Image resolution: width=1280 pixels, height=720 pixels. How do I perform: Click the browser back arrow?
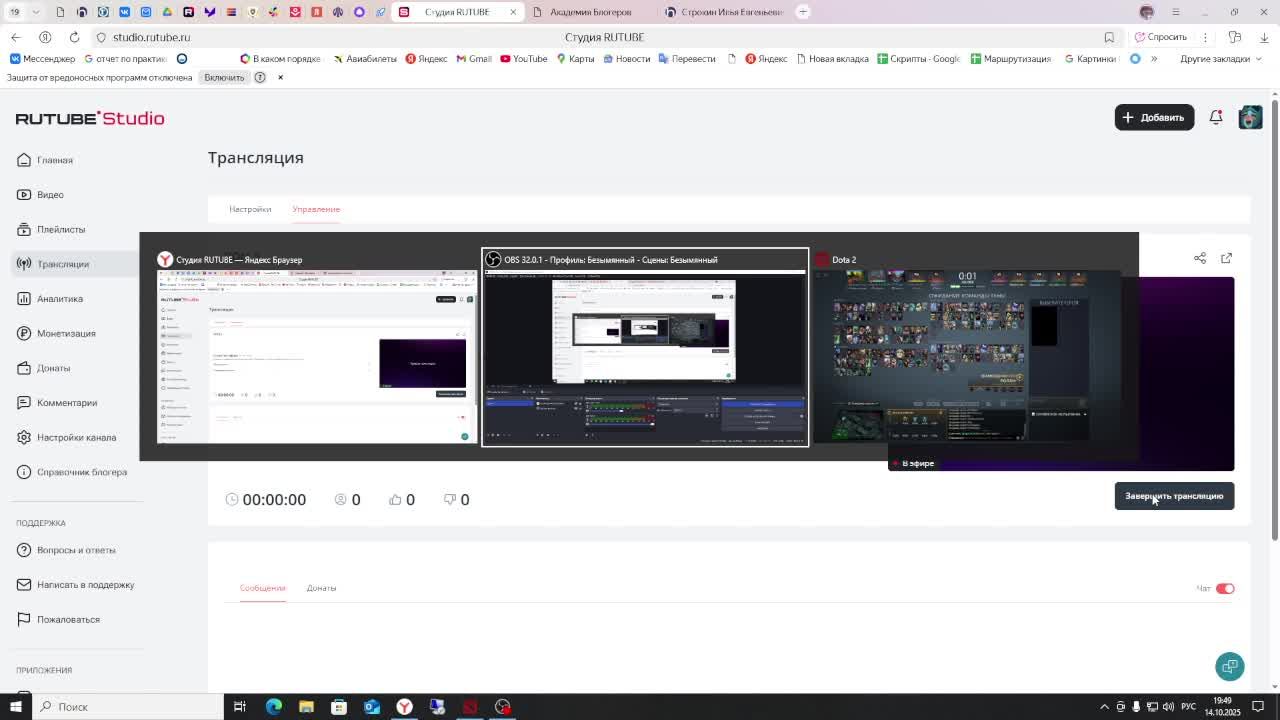(15, 37)
